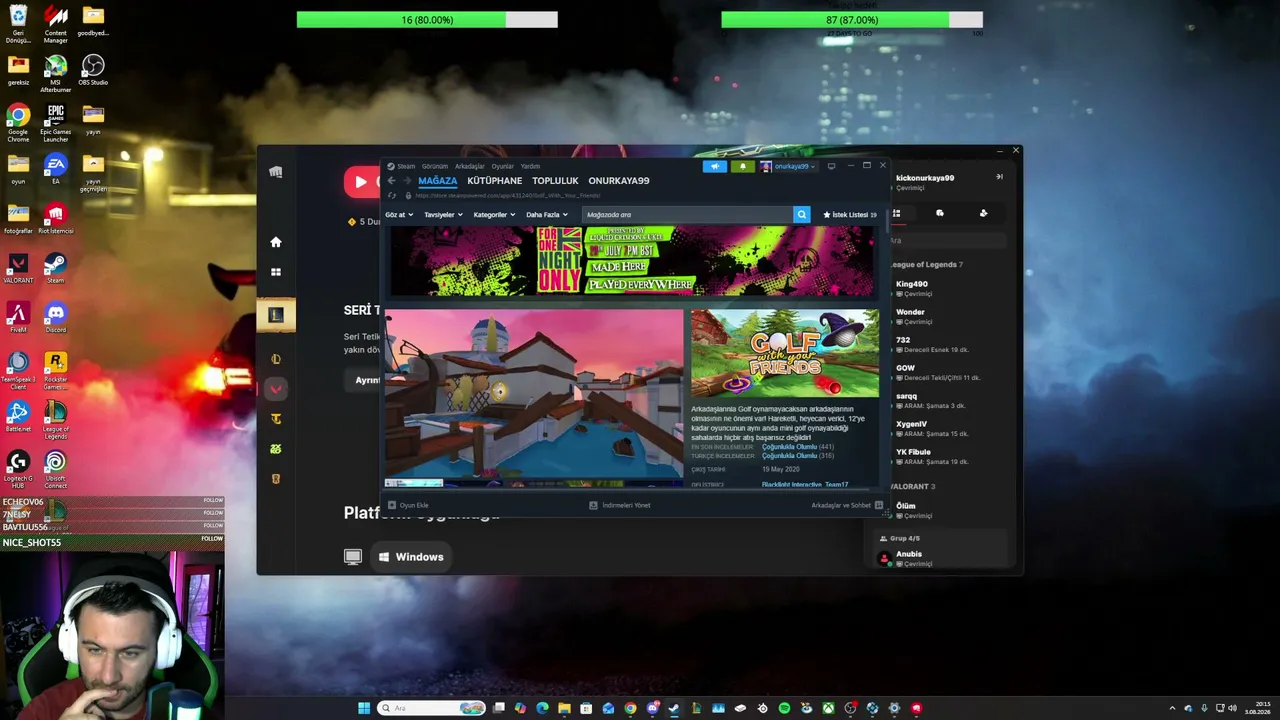Switch Steam to Big Picture mode
This screenshot has height=720, width=1280.
click(x=831, y=166)
